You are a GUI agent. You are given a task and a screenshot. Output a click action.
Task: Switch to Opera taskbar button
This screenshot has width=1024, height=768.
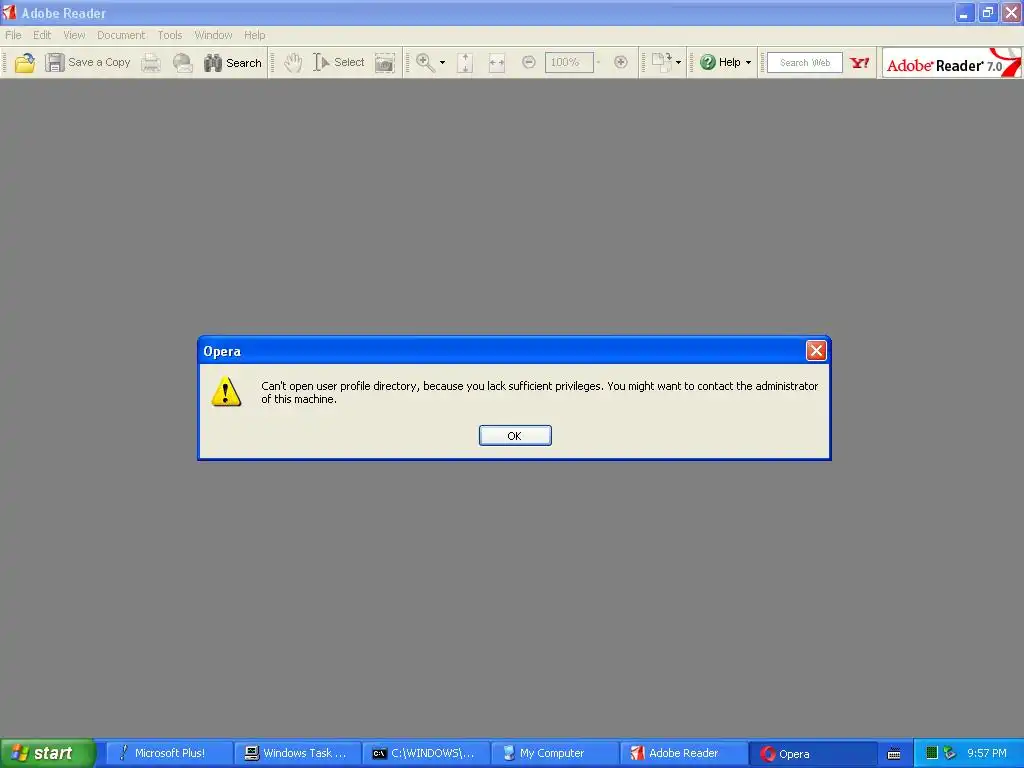click(x=811, y=754)
